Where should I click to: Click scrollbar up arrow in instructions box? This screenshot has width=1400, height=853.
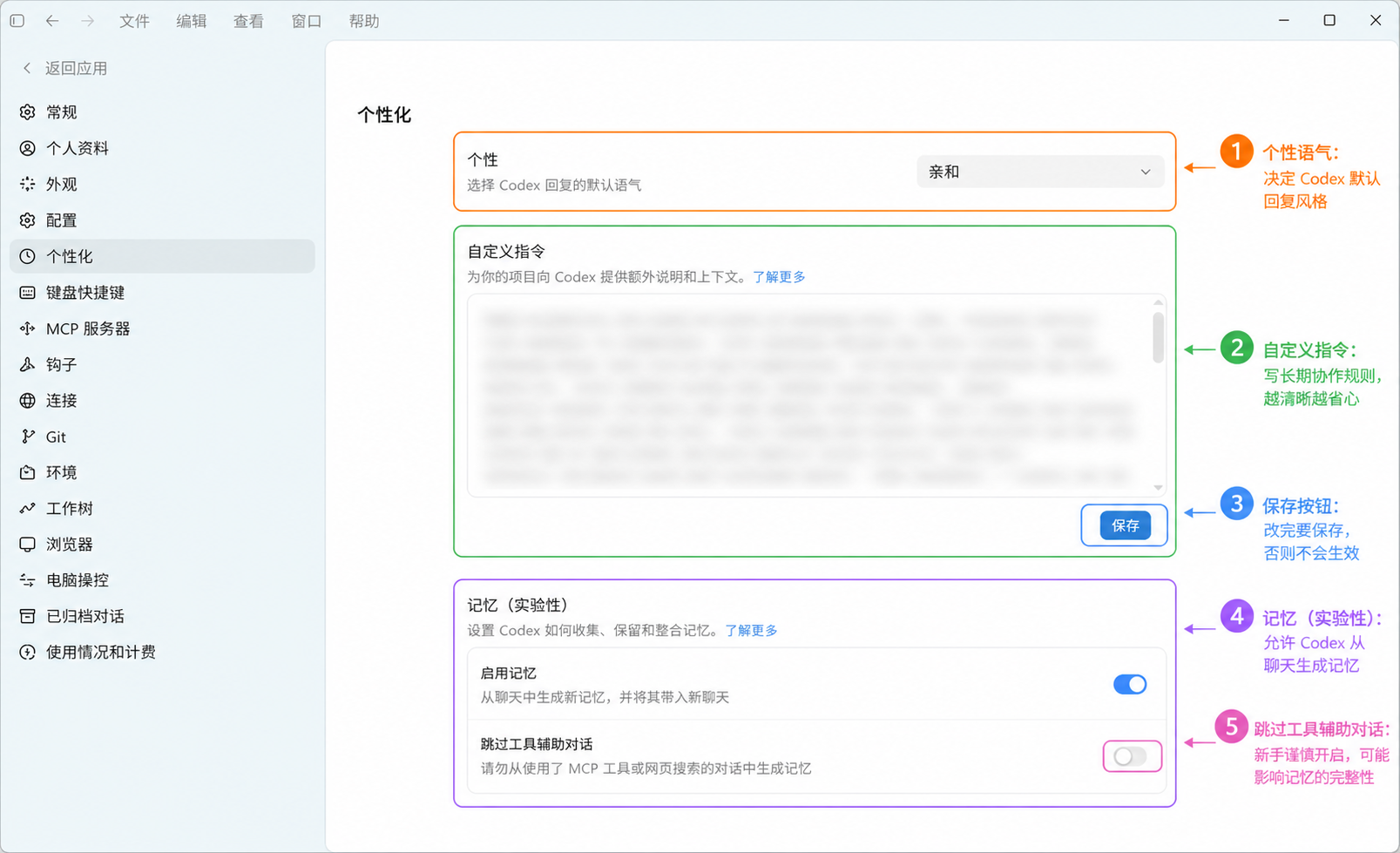click(1158, 302)
